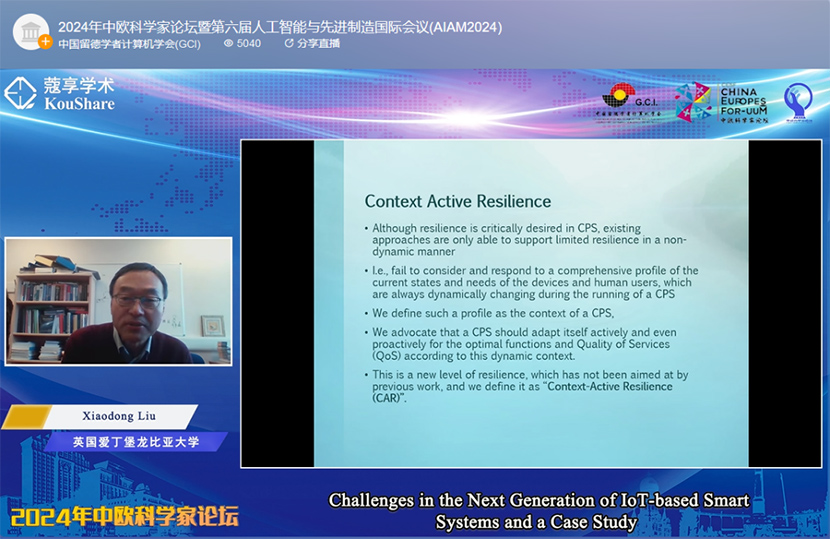Click the IoT-based Smart Systems talk caption
Screen dimensions: 830x539
coord(538,510)
